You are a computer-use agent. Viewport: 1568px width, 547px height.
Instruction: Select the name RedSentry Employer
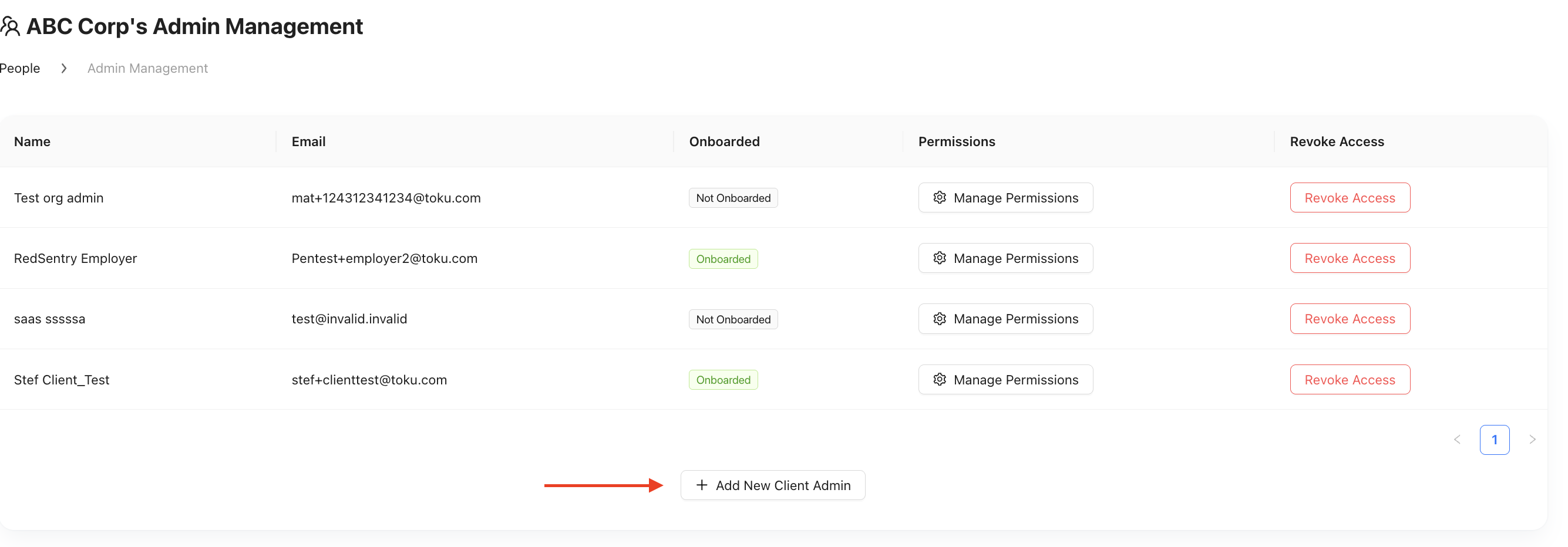(x=76, y=258)
